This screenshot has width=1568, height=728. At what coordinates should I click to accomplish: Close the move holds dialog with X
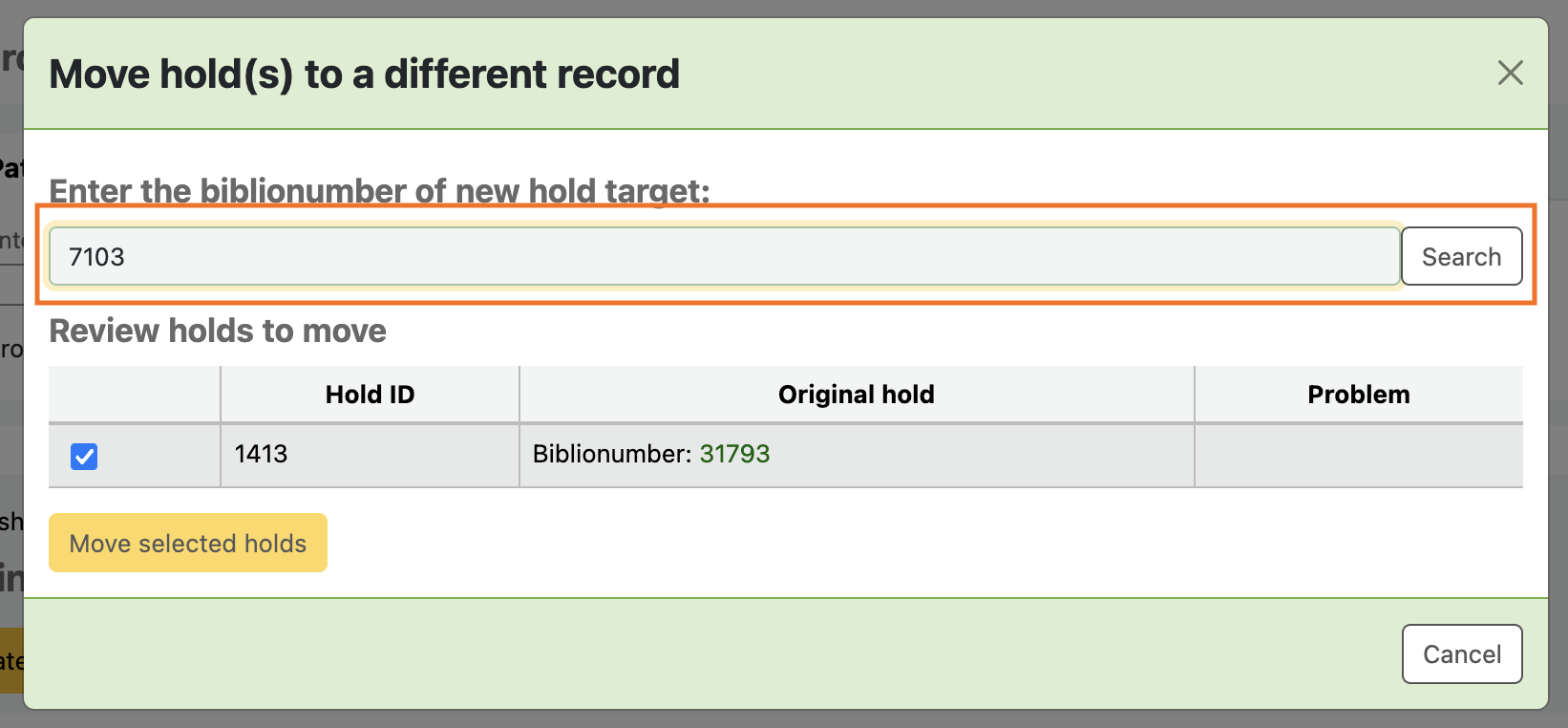coord(1510,73)
